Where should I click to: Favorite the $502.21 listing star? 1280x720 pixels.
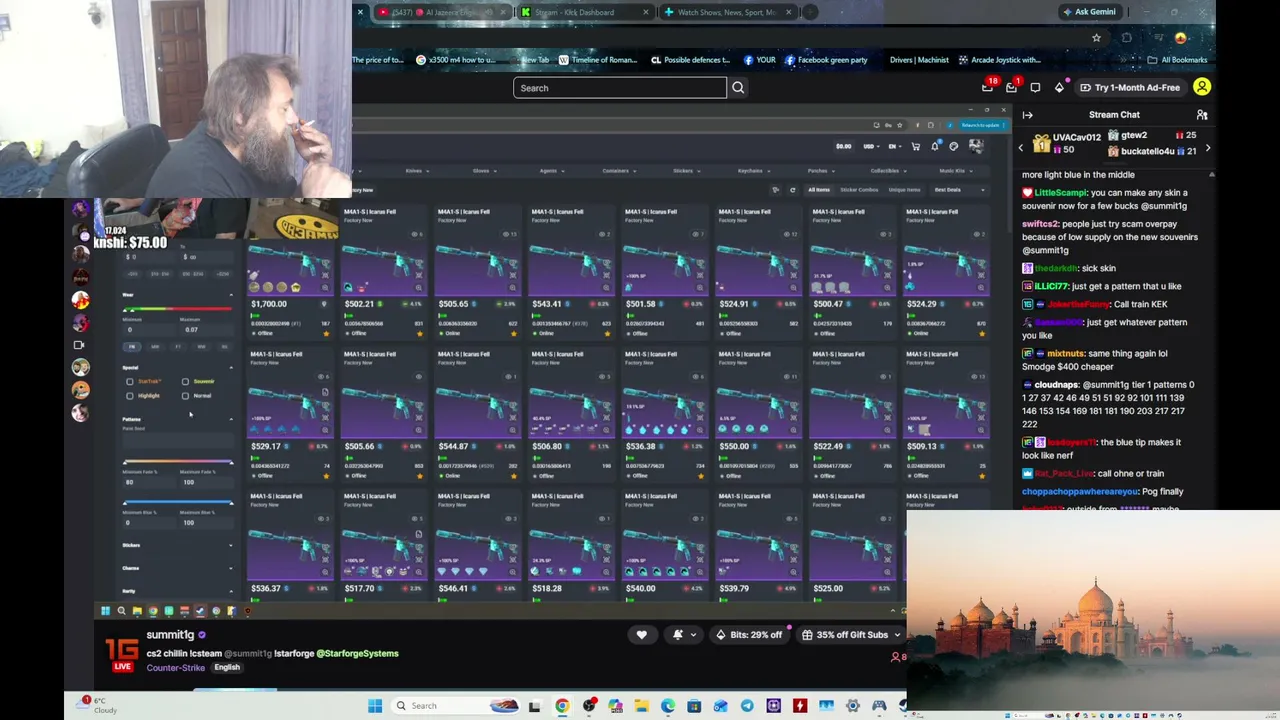[x=420, y=333]
